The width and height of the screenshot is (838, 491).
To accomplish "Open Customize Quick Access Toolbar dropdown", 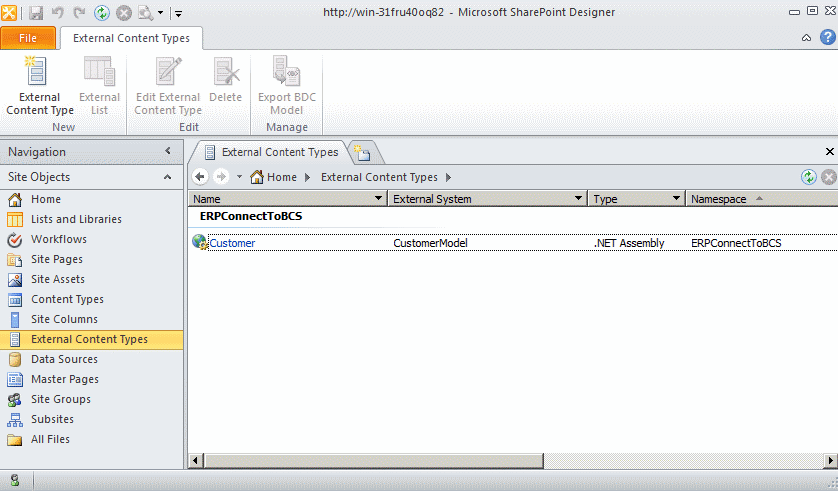I will 179,13.
